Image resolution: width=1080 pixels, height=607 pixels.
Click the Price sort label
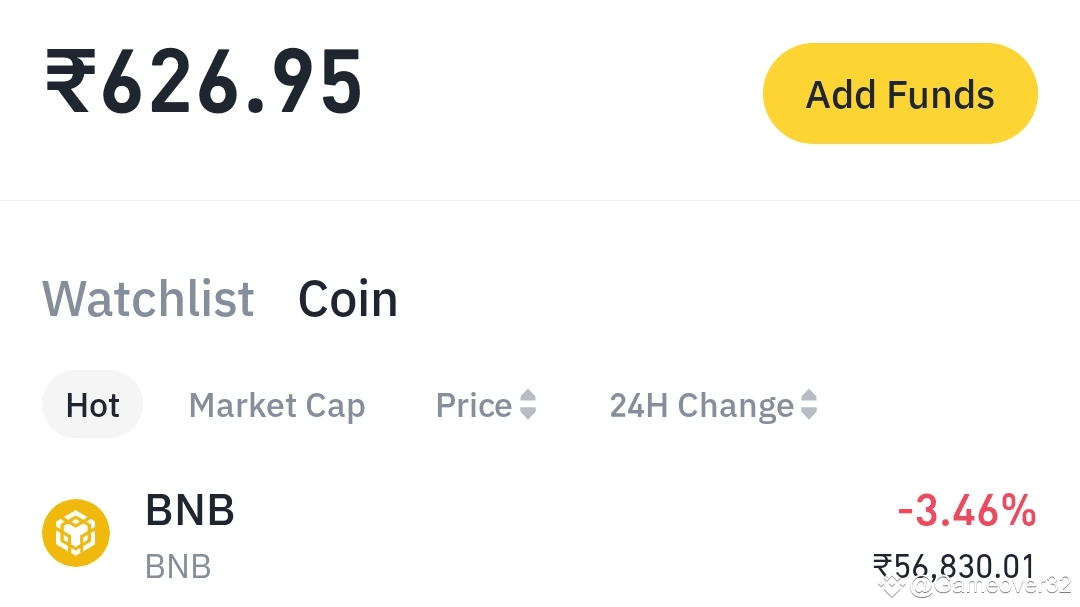pyautogui.click(x=474, y=405)
